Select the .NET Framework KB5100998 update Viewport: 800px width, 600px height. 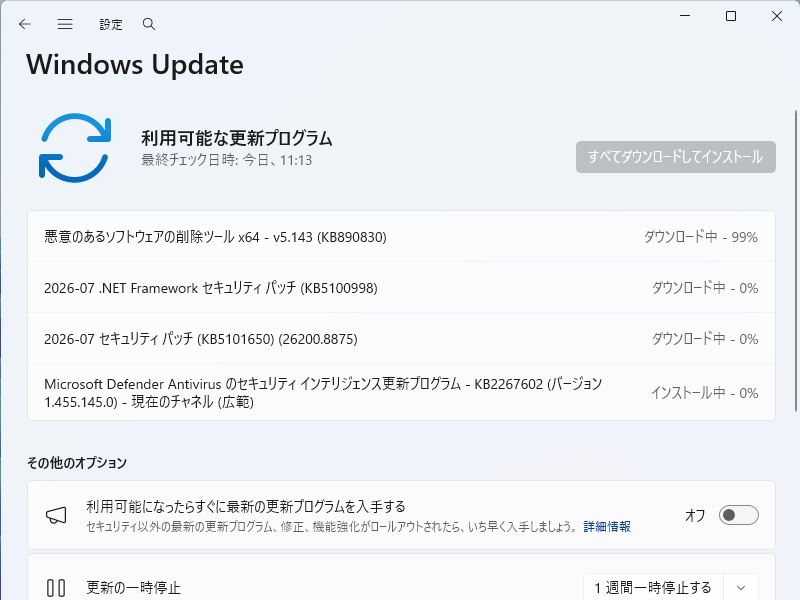(x=402, y=288)
